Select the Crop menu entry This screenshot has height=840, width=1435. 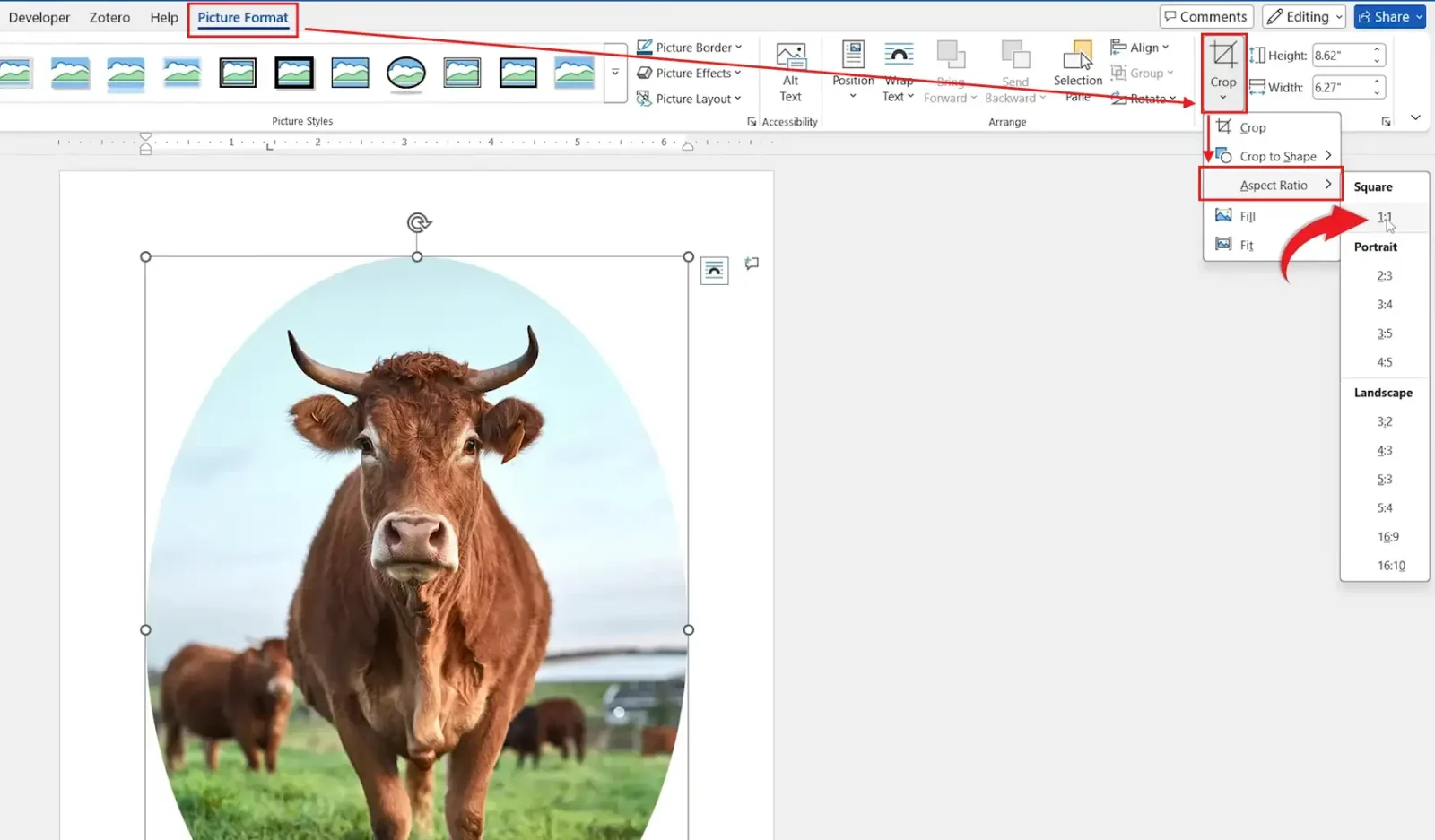pos(1272,127)
